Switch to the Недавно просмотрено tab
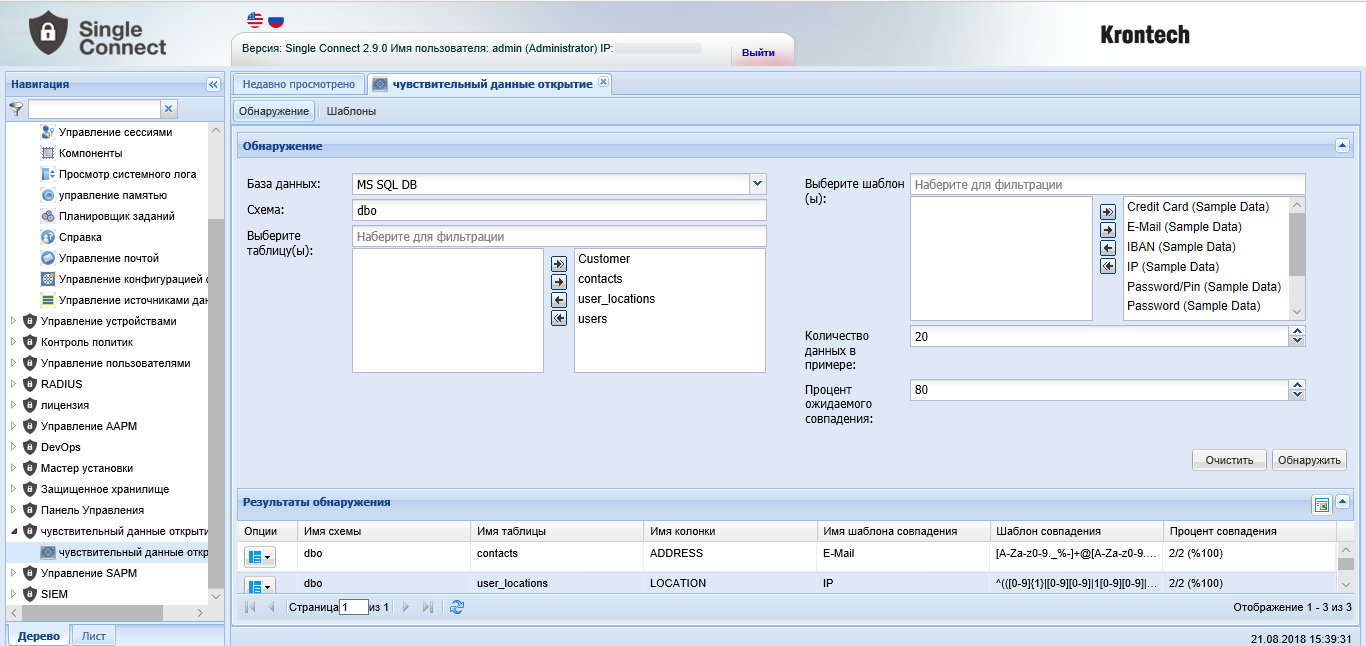Viewport: 1366px width, 646px height. click(299, 84)
